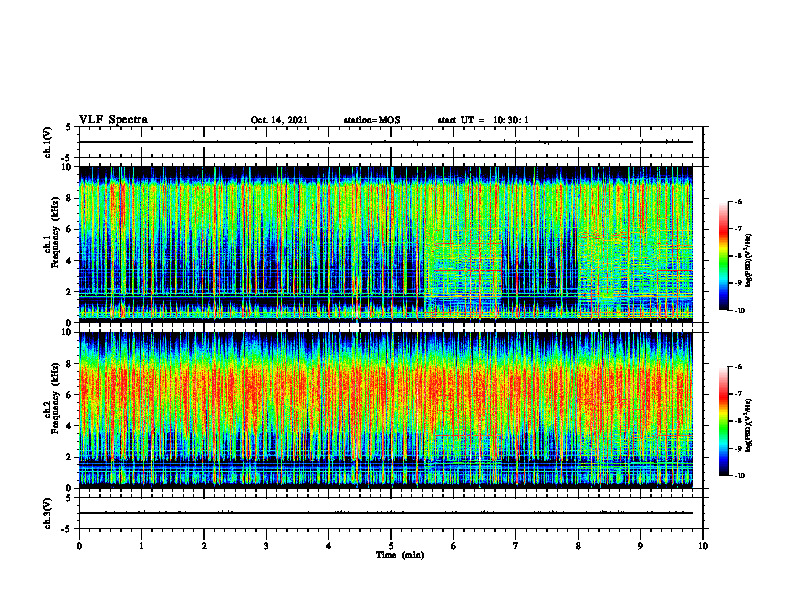Click the "station=MOS" header label
792x612 pixels.
[372, 120]
